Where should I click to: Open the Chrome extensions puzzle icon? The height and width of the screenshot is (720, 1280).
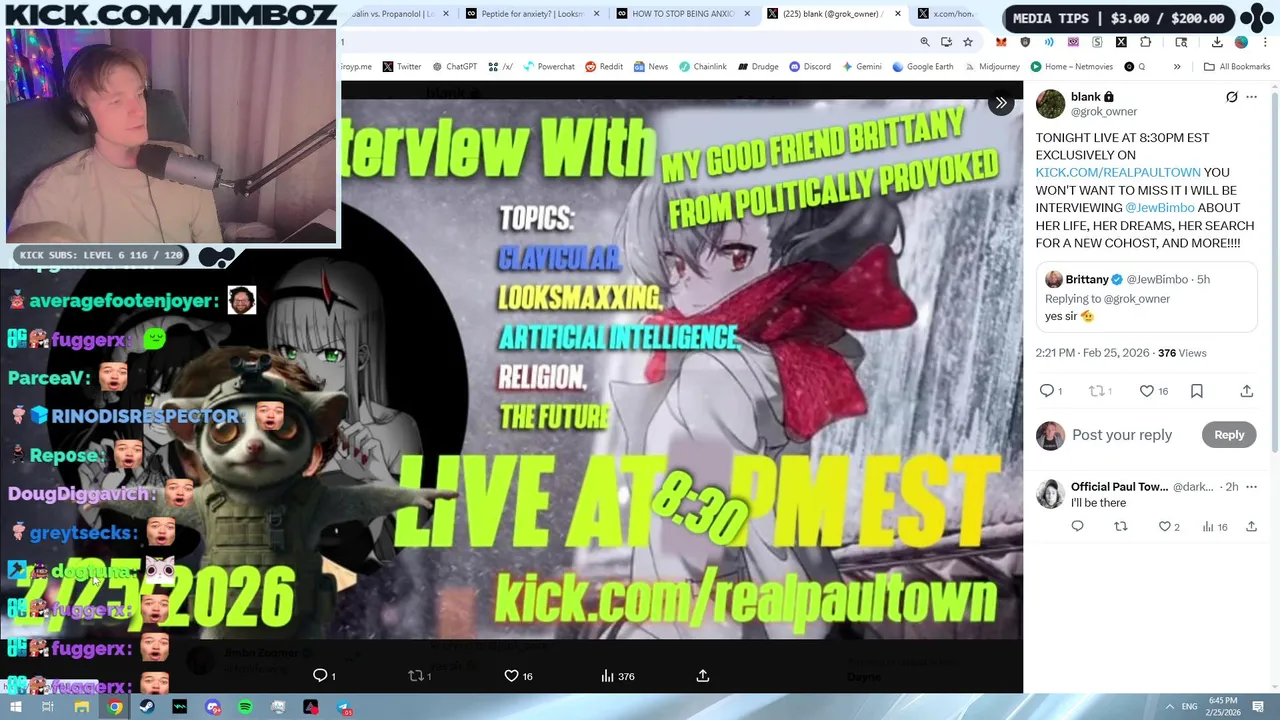[x=1146, y=42]
